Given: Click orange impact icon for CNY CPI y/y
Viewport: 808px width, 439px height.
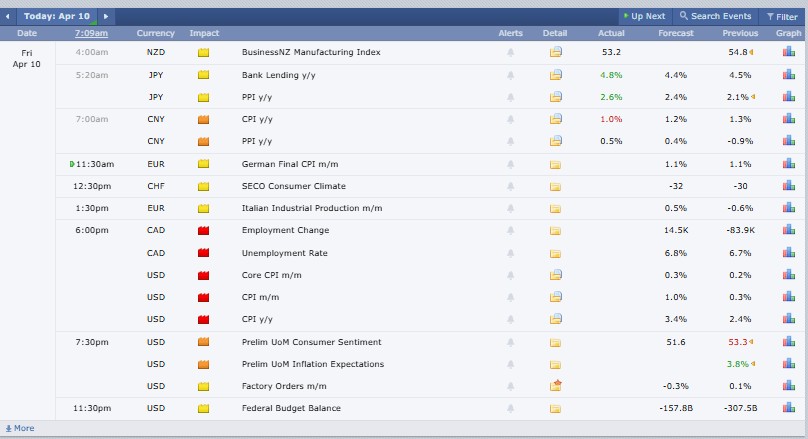Looking at the screenshot, I should pos(204,120).
